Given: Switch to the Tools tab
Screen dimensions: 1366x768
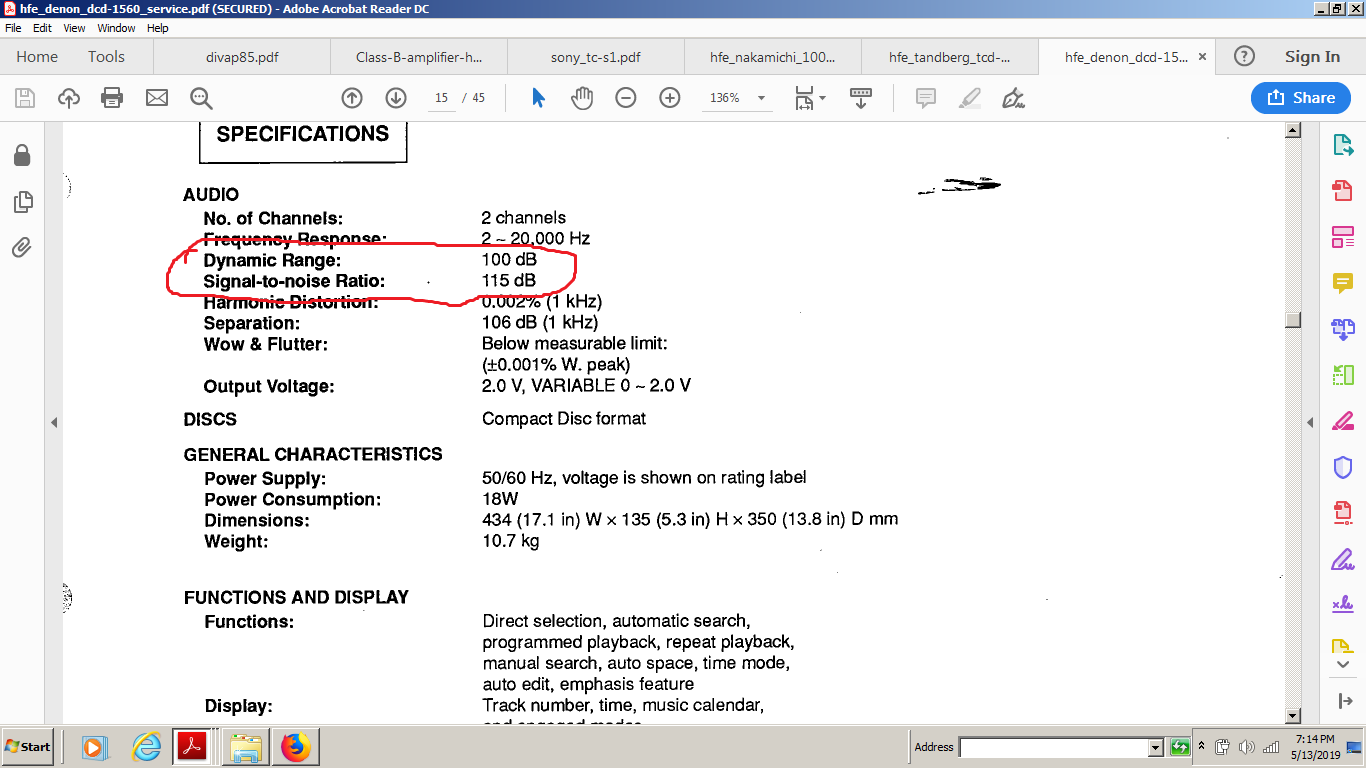Looking at the screenshot, I should [106, 57].
